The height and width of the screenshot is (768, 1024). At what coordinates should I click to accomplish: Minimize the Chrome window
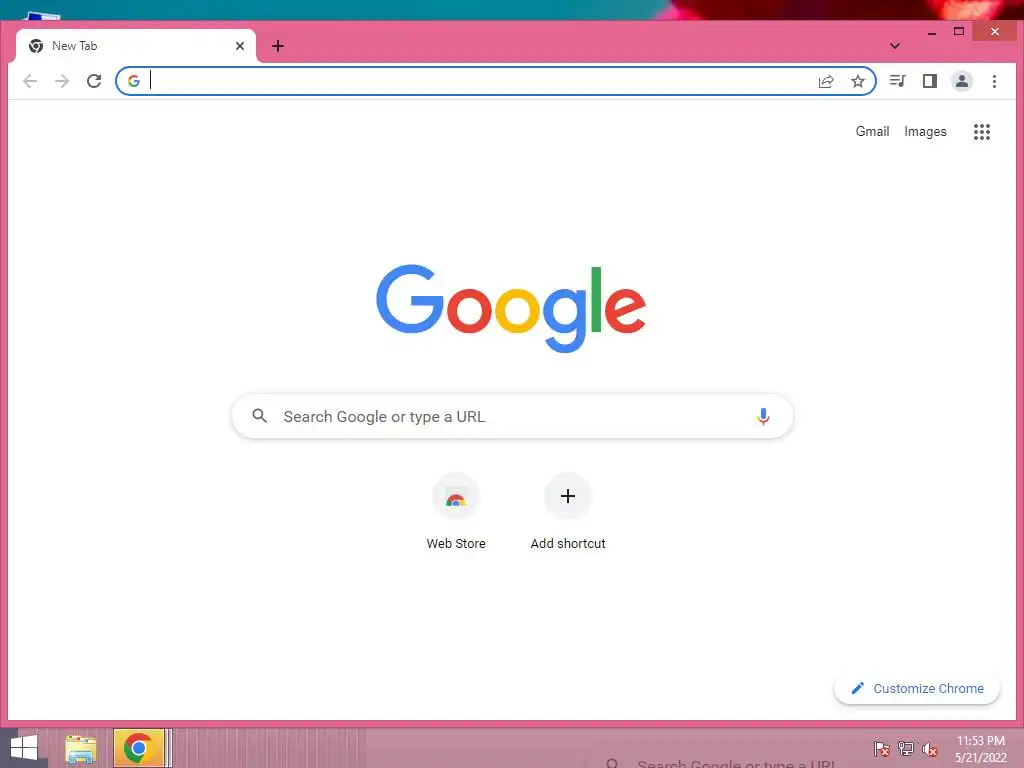click(x=932, y=31)
